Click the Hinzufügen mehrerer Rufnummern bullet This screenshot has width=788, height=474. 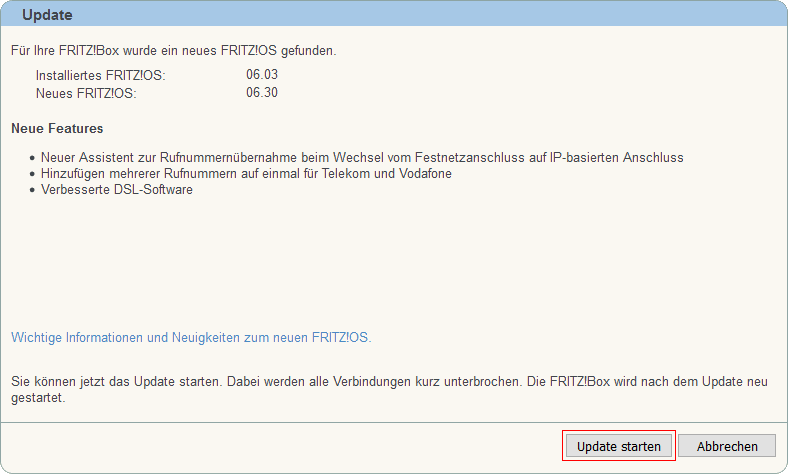(246, 173)
